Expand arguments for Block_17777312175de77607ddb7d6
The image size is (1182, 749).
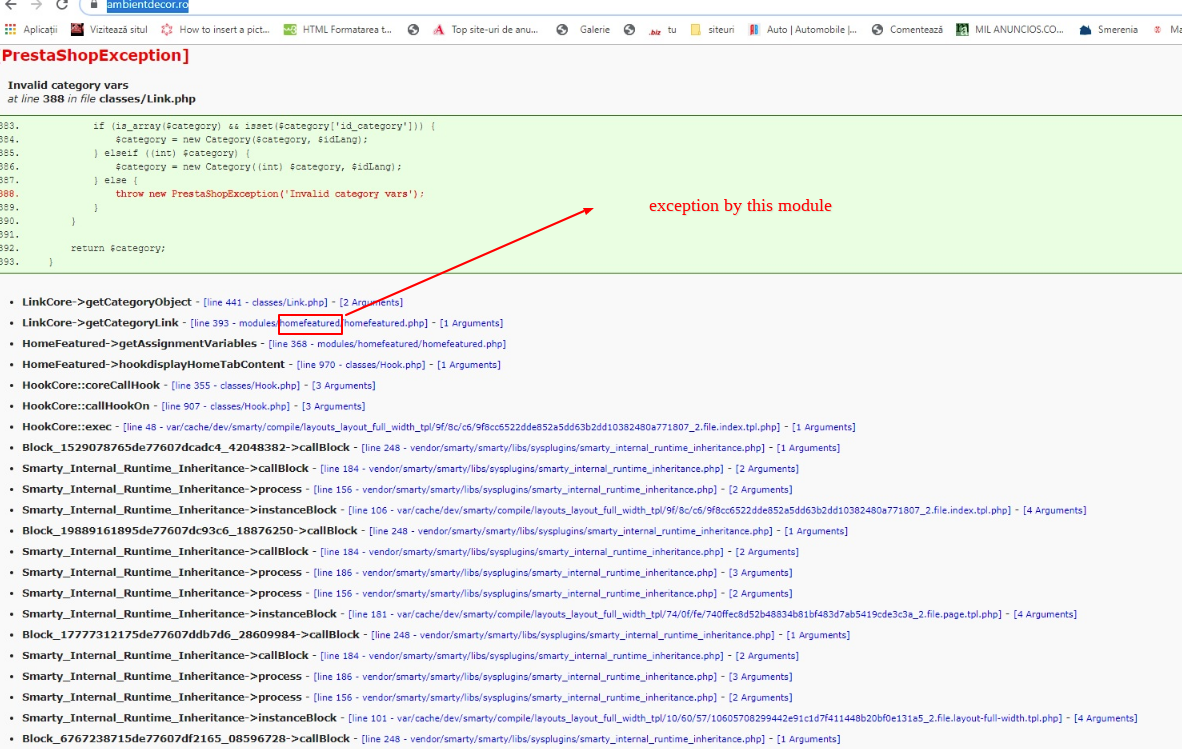point(819,635)
